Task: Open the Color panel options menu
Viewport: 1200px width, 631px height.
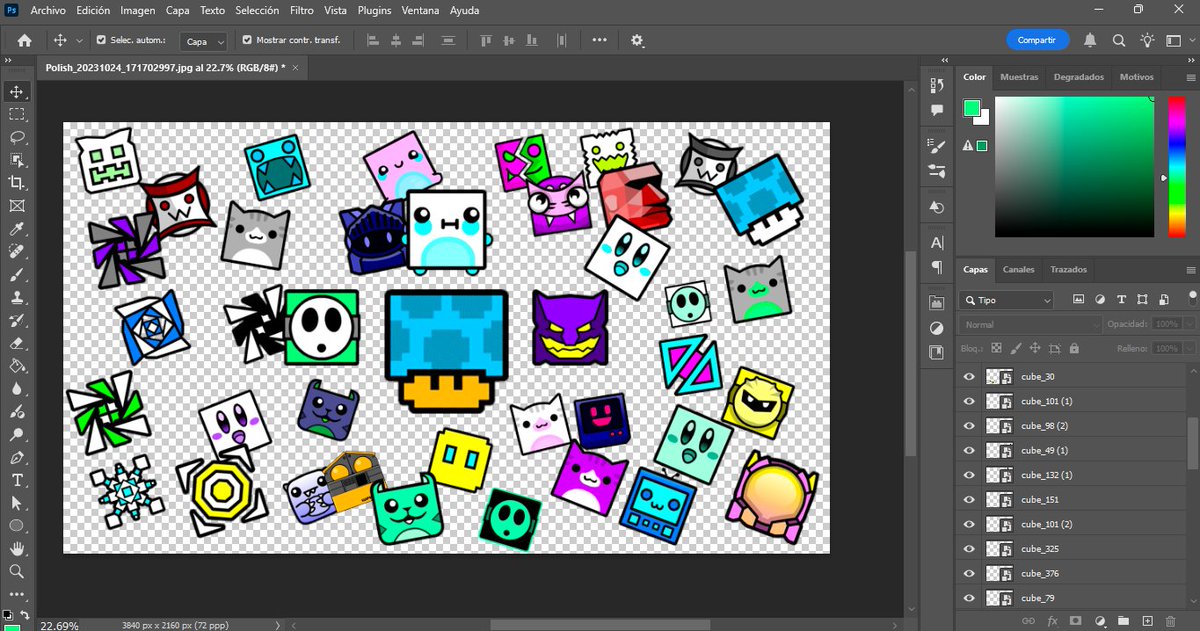Action: (x=1189, y=77)
